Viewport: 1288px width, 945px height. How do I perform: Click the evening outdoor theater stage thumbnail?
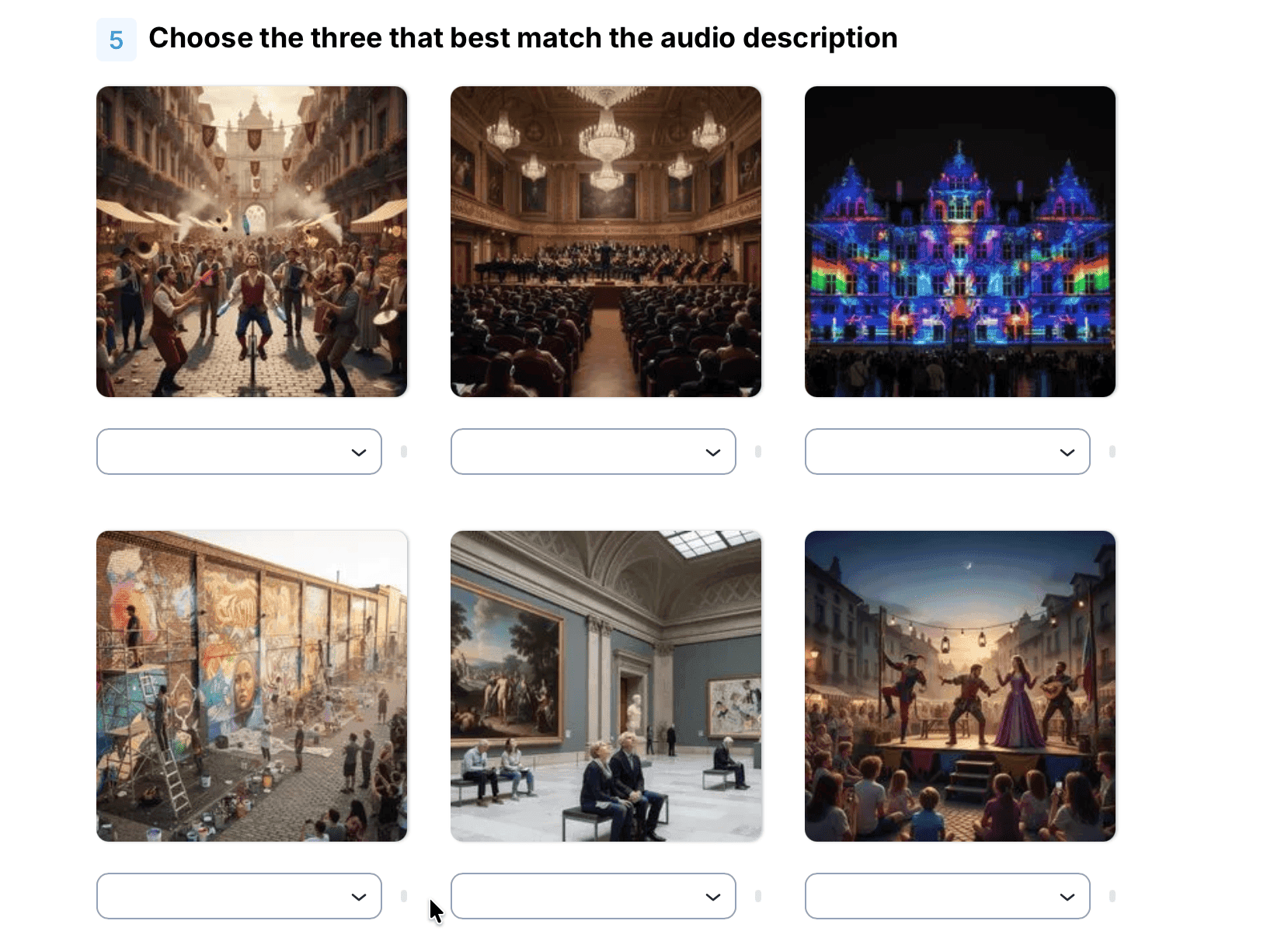coord(960,686)
